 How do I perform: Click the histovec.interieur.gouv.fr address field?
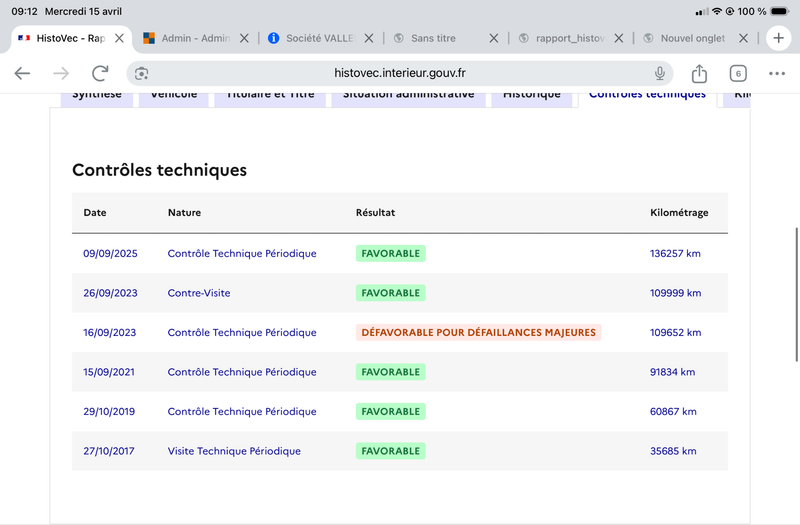pos(399,73)
